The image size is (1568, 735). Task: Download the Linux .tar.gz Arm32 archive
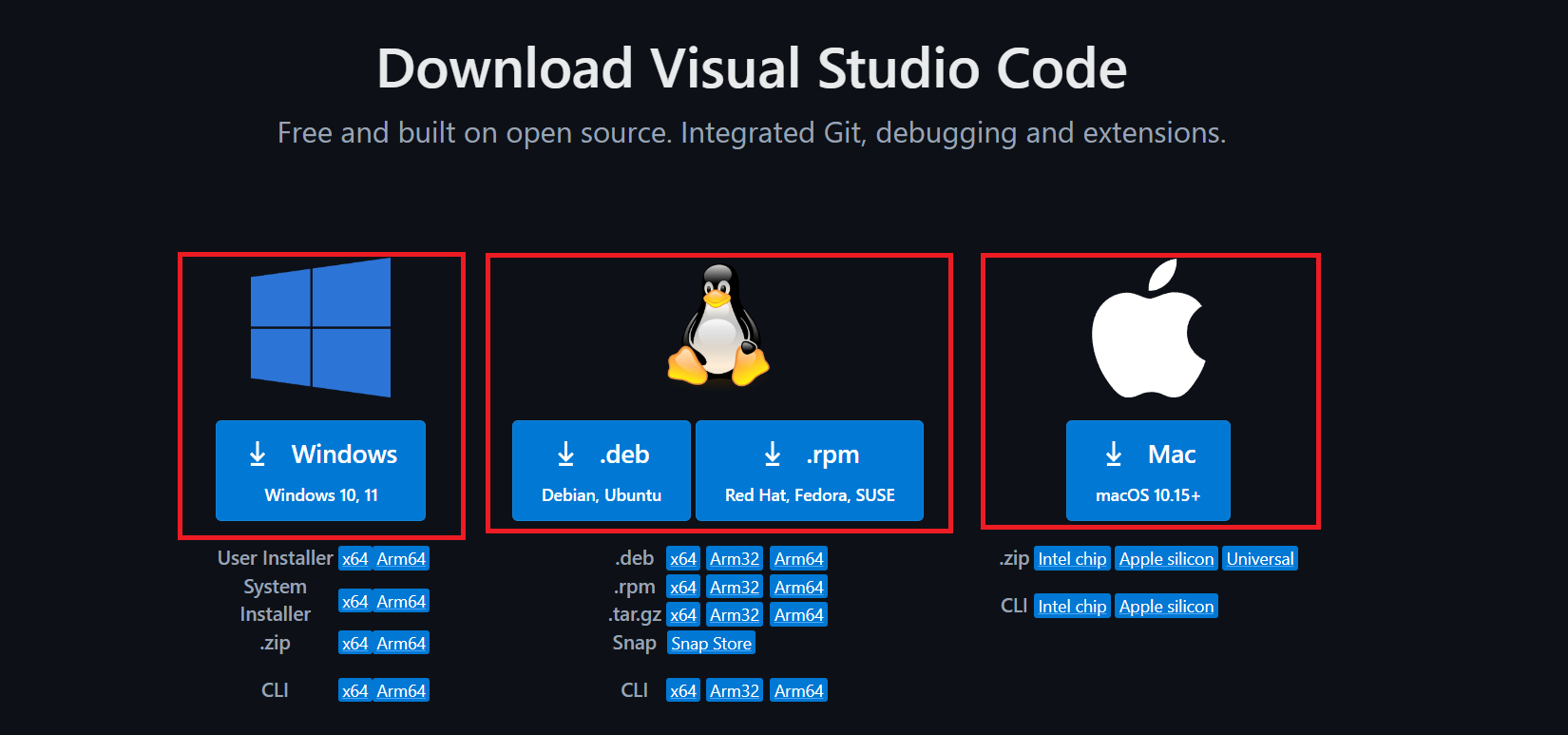(x=735, y=615)
